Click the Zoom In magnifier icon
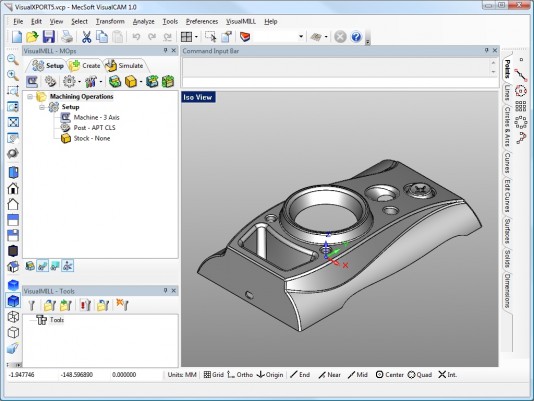Viewport: 534px width, 401px height. (13, 75)
